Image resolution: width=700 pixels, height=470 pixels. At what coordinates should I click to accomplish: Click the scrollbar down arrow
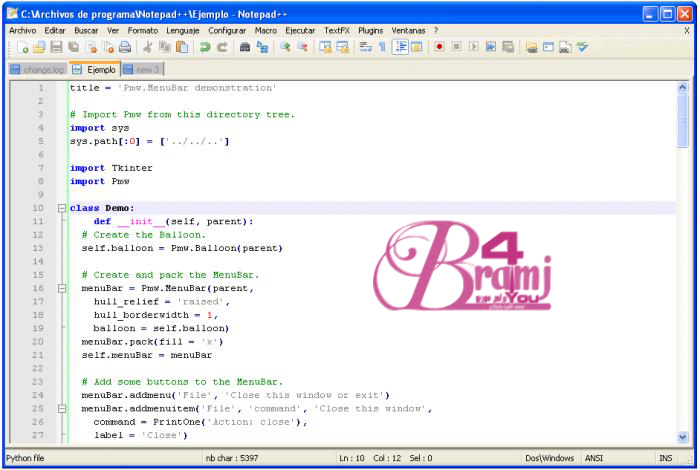(682, 437)
